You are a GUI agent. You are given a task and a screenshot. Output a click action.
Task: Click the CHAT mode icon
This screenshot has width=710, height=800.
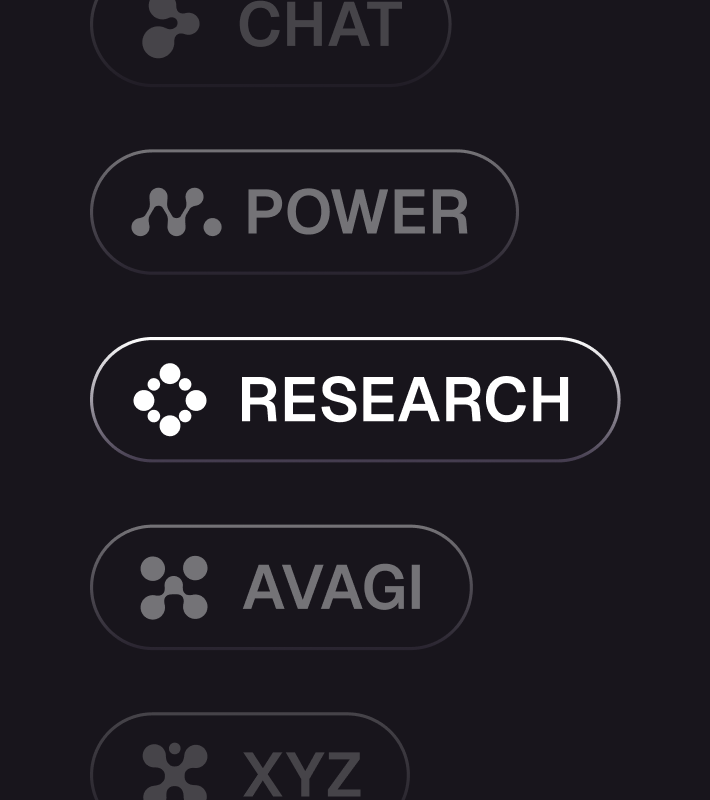pos(169,27)
